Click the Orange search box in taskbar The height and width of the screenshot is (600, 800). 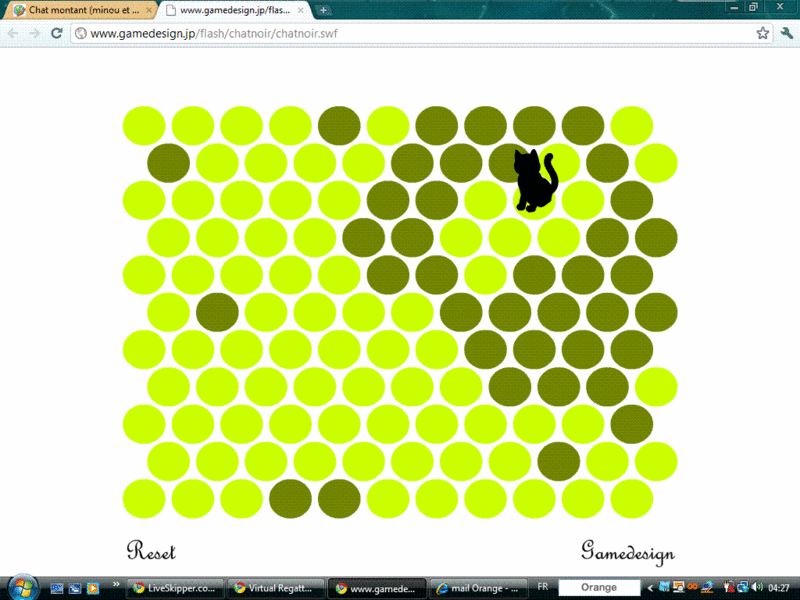599,587
